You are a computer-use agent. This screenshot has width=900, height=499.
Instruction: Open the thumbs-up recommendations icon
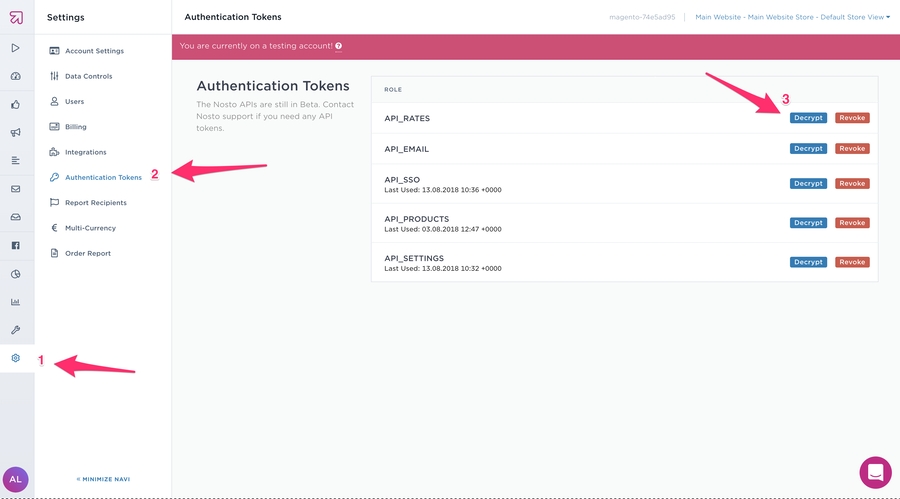click(x=16, y=104)
